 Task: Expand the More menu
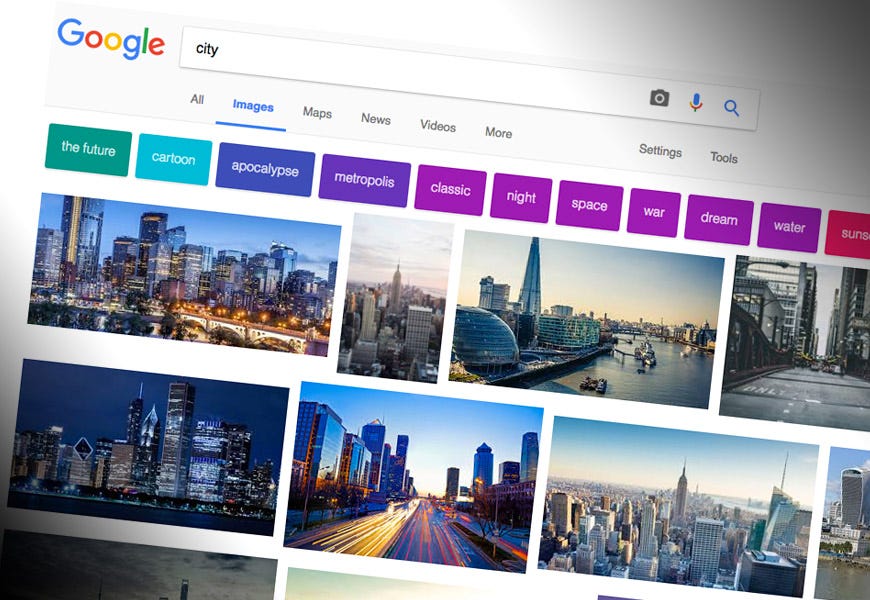click(x=498, y=132)
